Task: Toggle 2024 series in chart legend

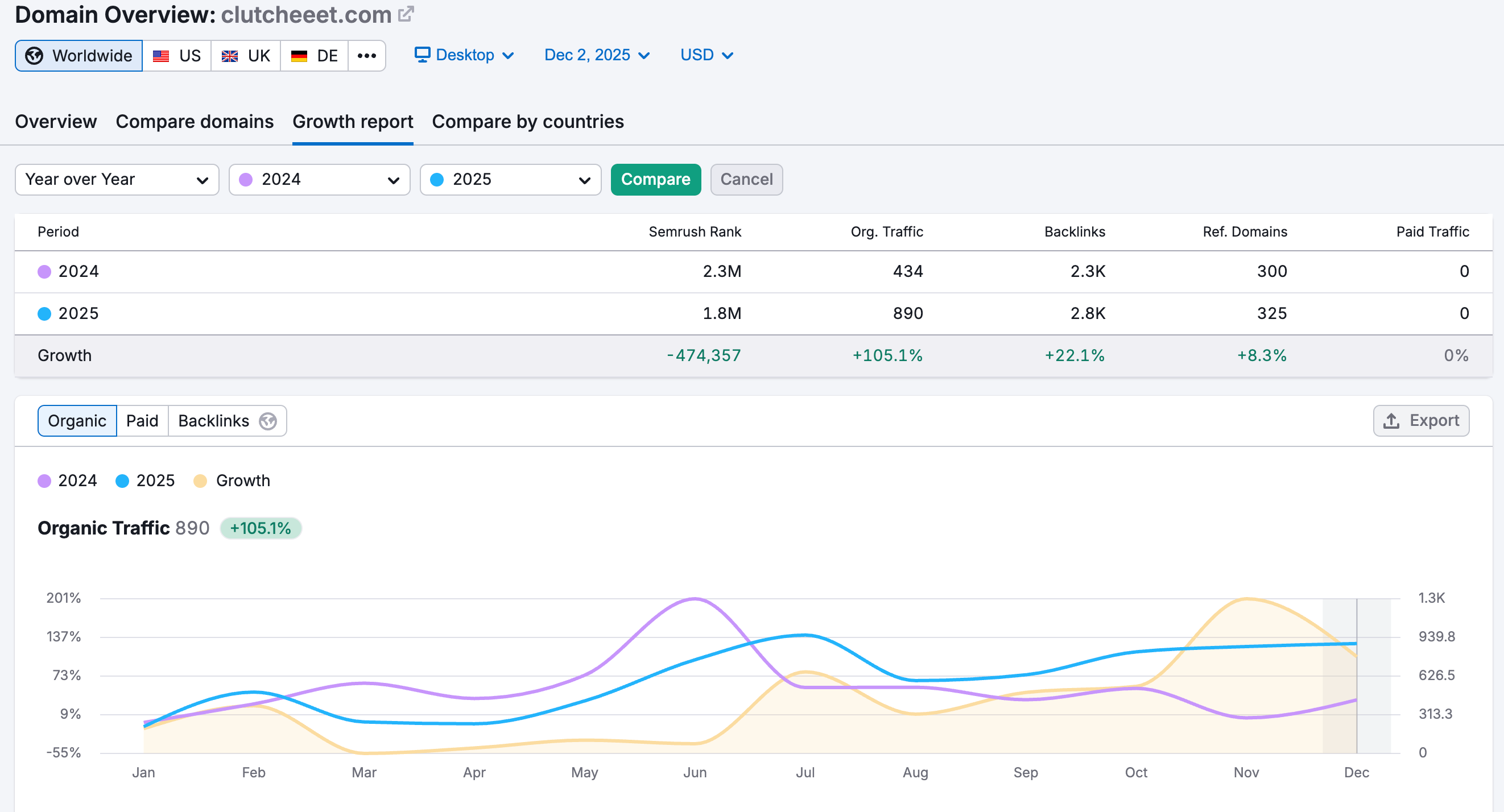Action: click(67, 480)
